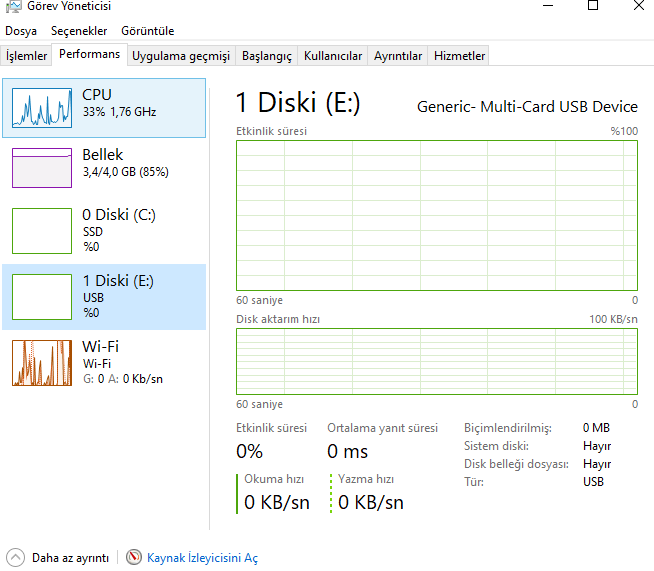The width and height of the screenshot is (654, 571).
Task: Open the 0 Diski (C:) SSD panel
Action: click(x=104, y=230)
